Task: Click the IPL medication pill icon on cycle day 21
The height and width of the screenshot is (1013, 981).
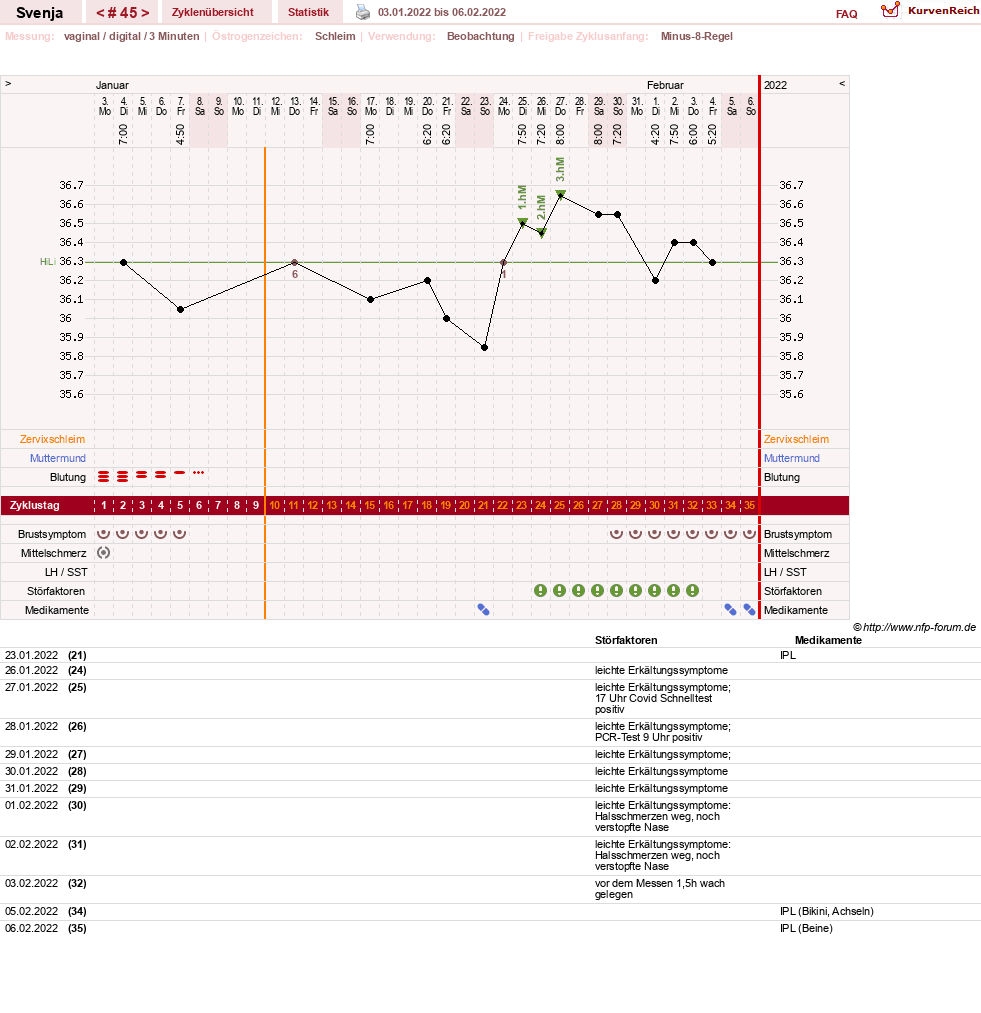Action: pos(483,610)
